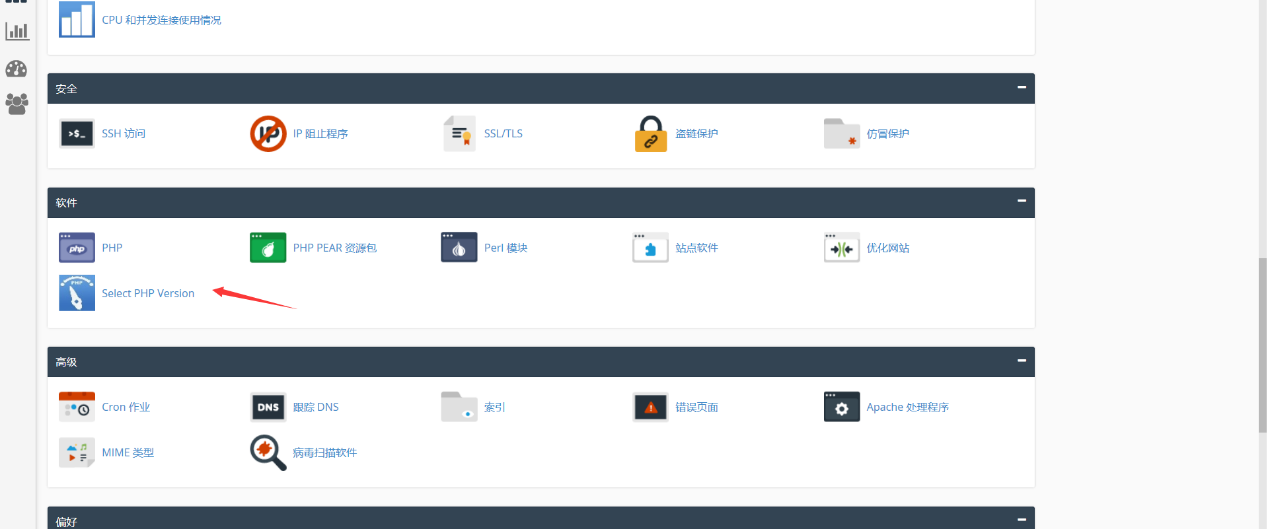
Task: Open the 仿冒保护 link
Action: (x=888, y=134)
